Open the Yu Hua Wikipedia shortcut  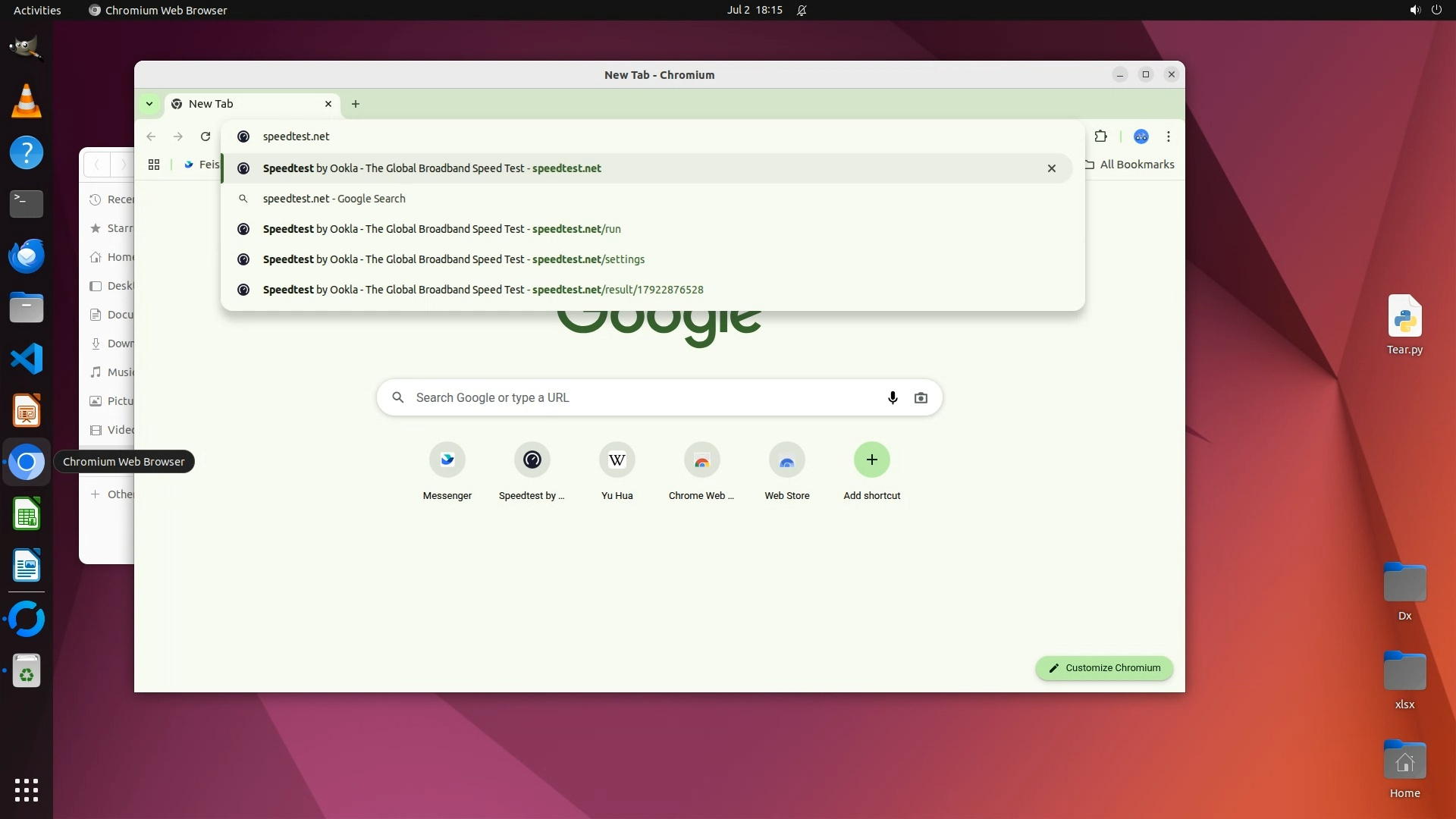[617, 460]
